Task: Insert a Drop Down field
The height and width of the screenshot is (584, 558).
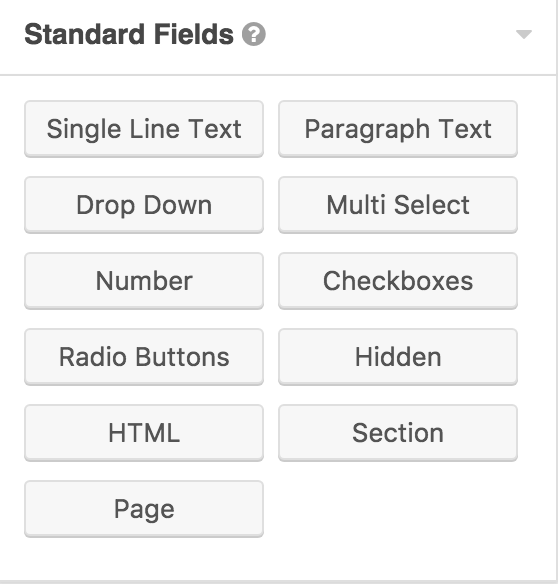Action: (x=144, y=205)
